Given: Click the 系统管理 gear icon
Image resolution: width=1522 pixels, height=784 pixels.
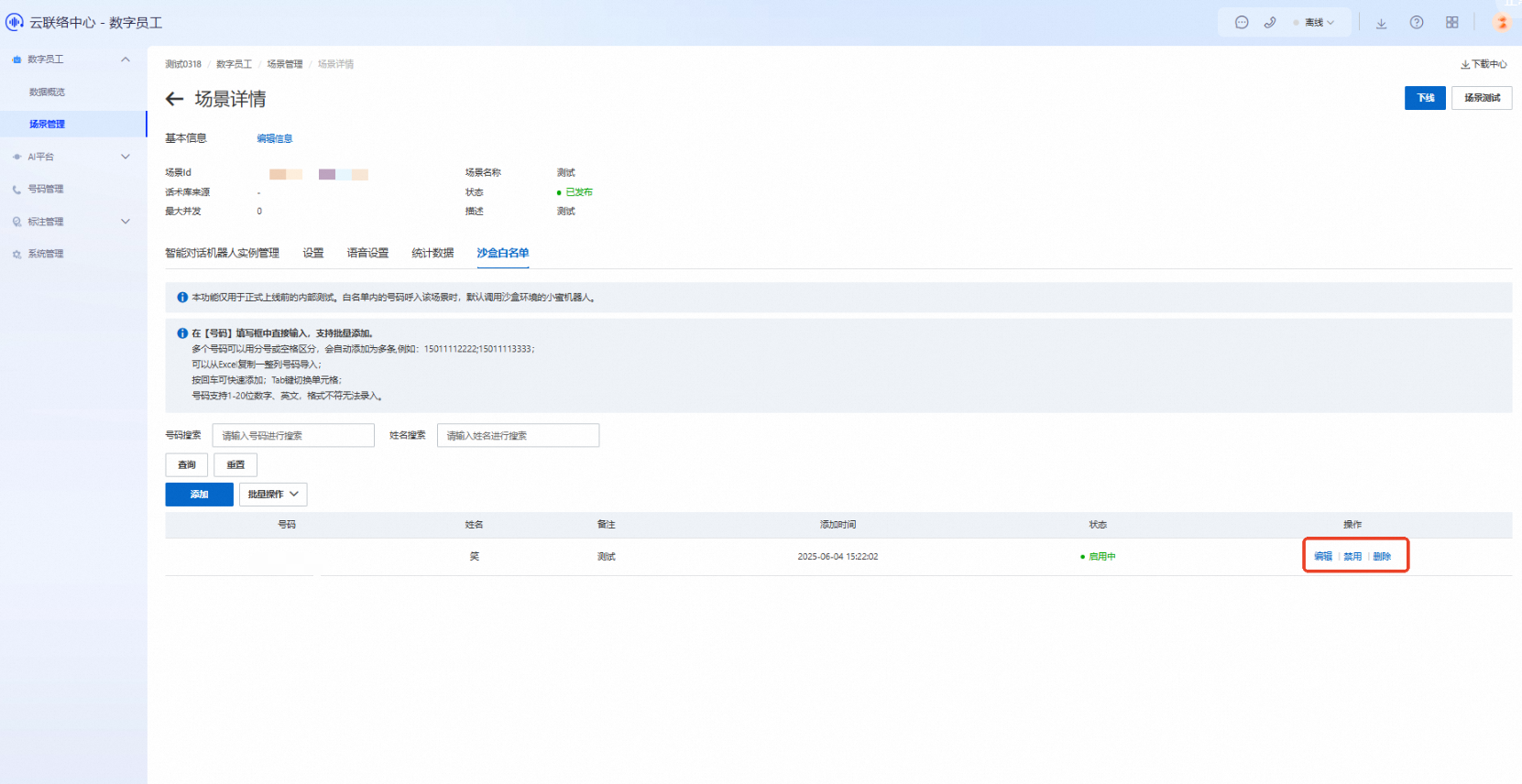Looking at the screenshot, I should (x=16, y=255).
